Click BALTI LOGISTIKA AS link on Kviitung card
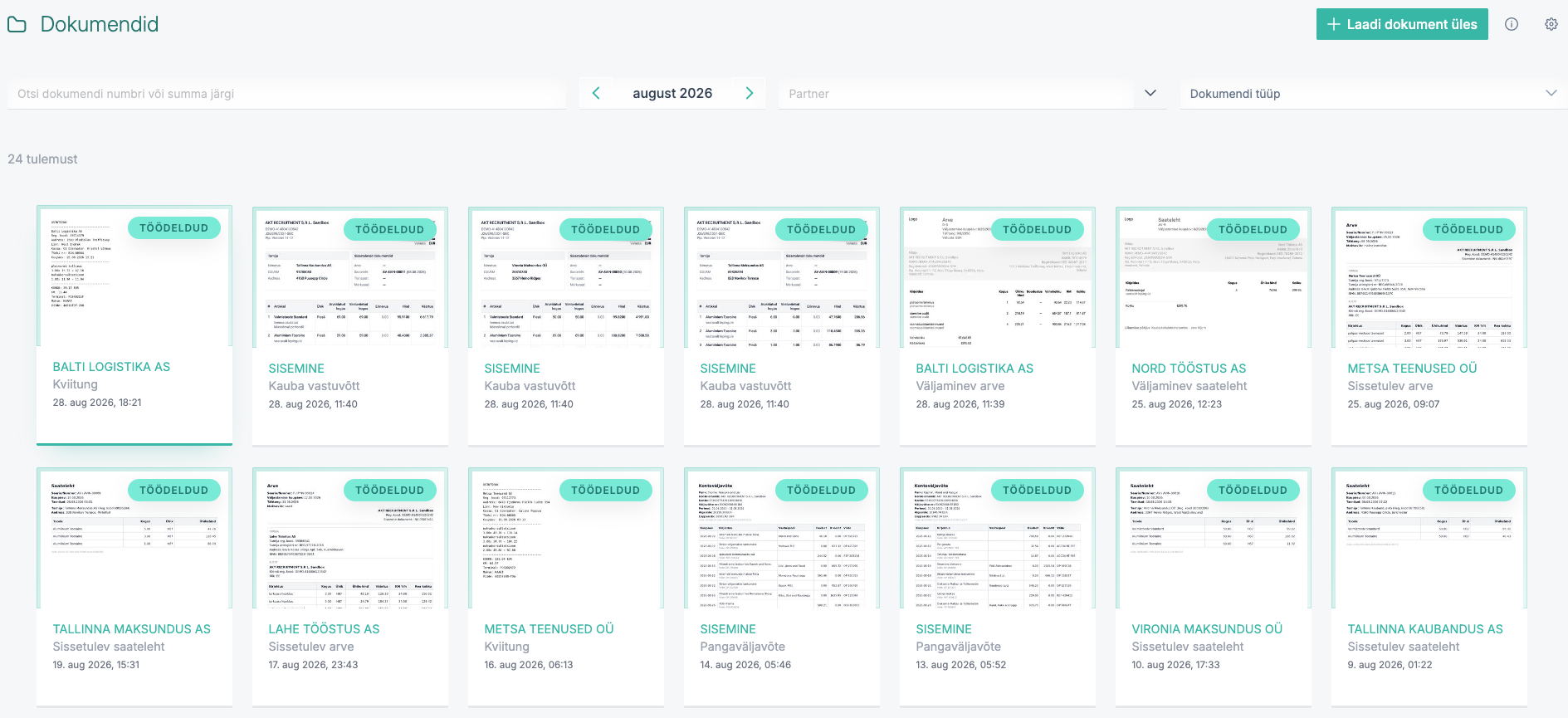Screen dimensions: 1568x718 tap(111, 367)
